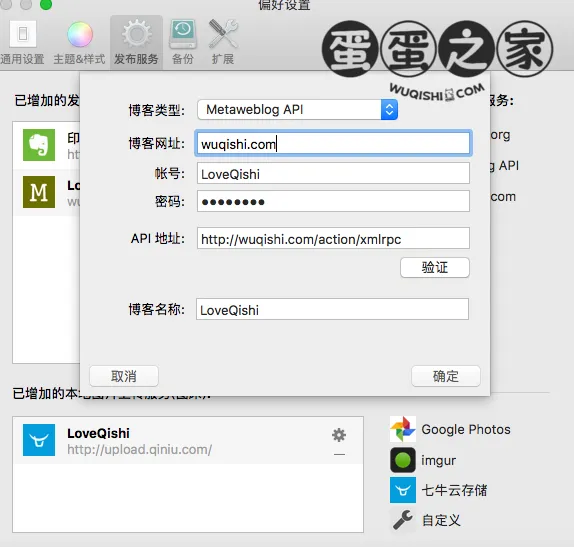574x547 pixels.
Task: Confirm the blog settings with 确定
Action: point(446,376)
